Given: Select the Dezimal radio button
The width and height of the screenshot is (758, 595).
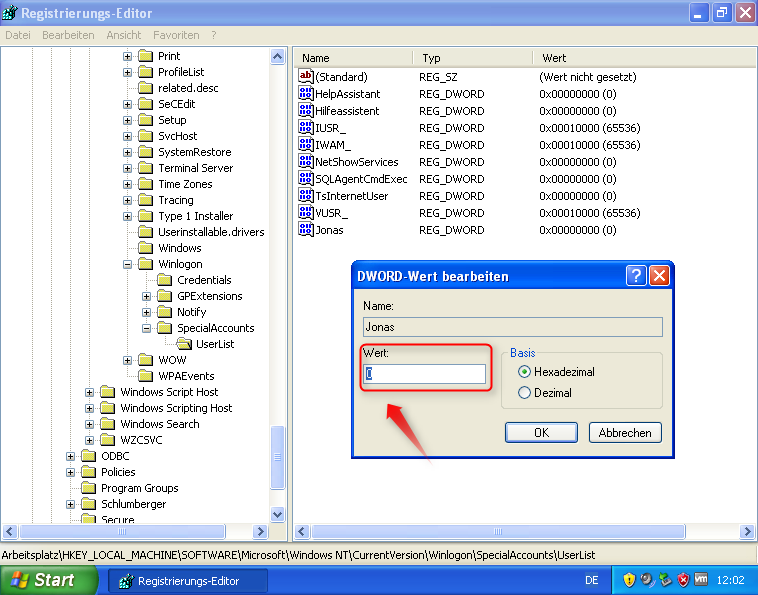Looking at the screenshot, I should tap(524, 392).
